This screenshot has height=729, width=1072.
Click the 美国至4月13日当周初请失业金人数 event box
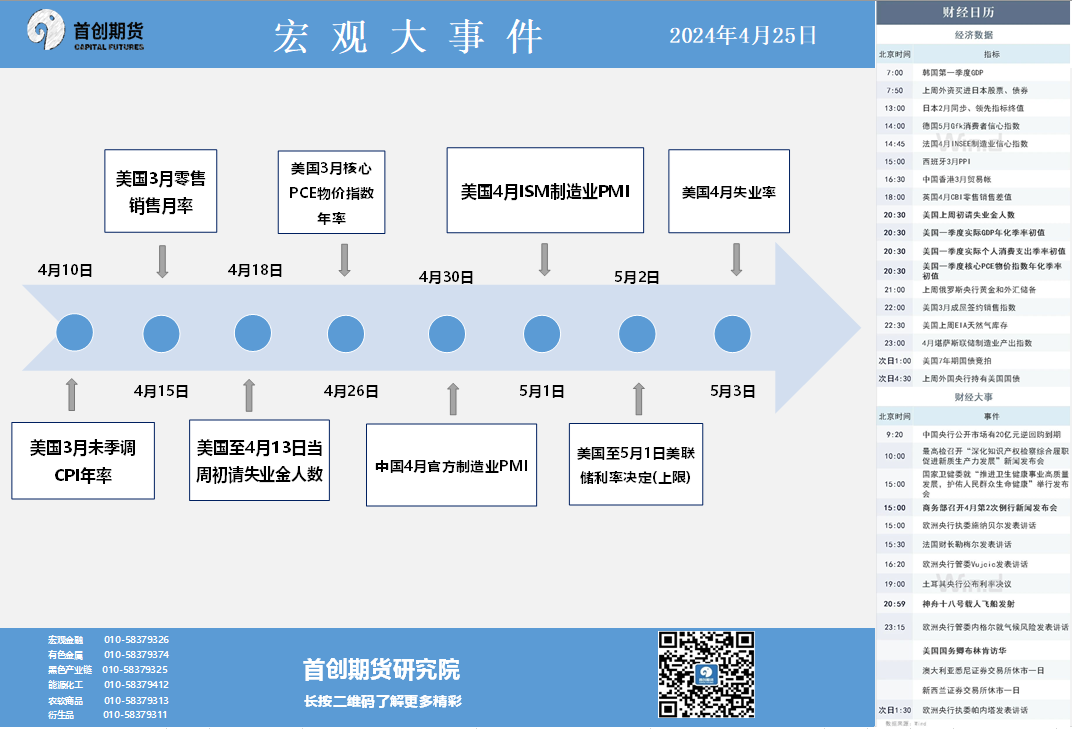coord(259,460)
